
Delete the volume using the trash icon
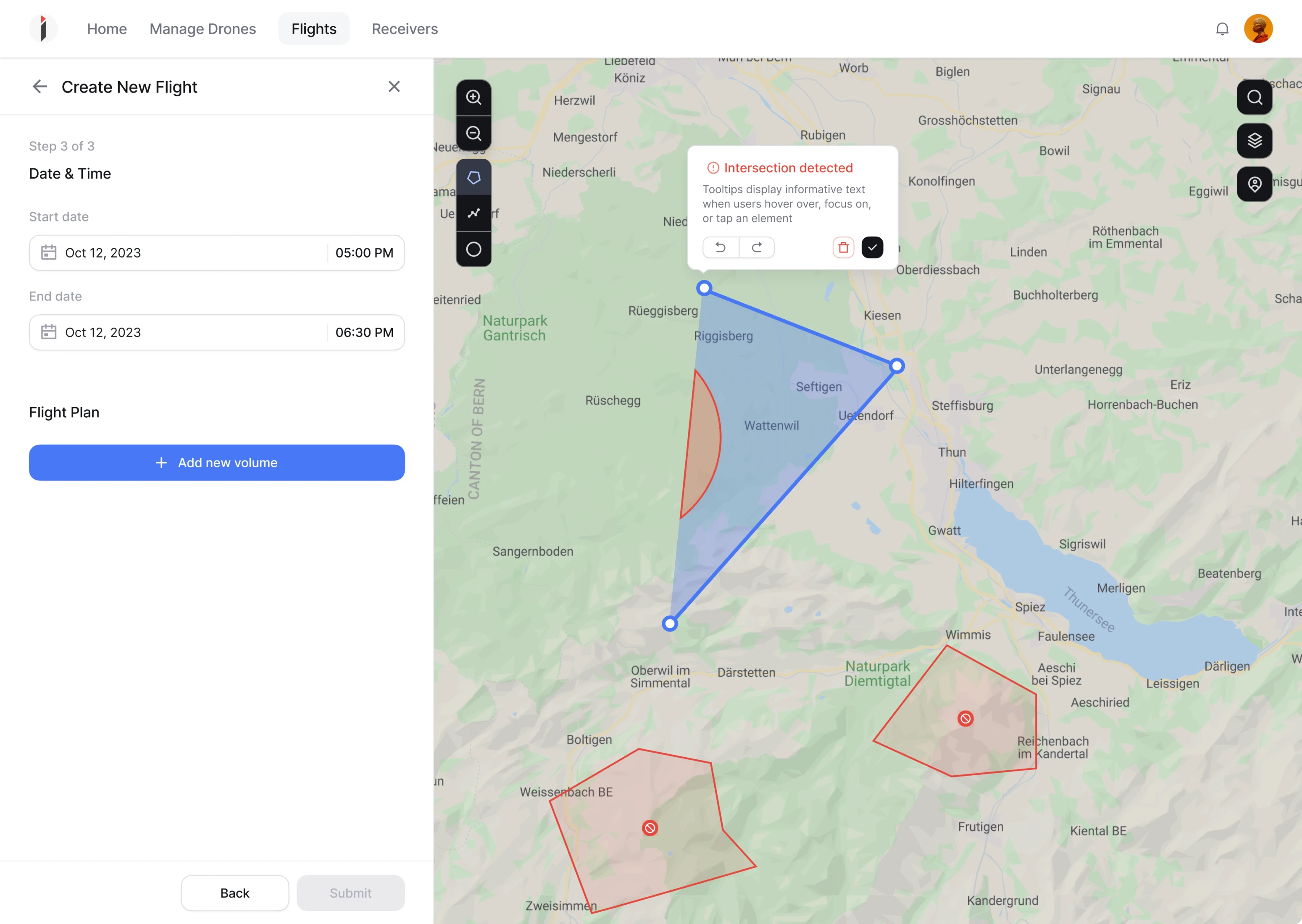(843, 247)
